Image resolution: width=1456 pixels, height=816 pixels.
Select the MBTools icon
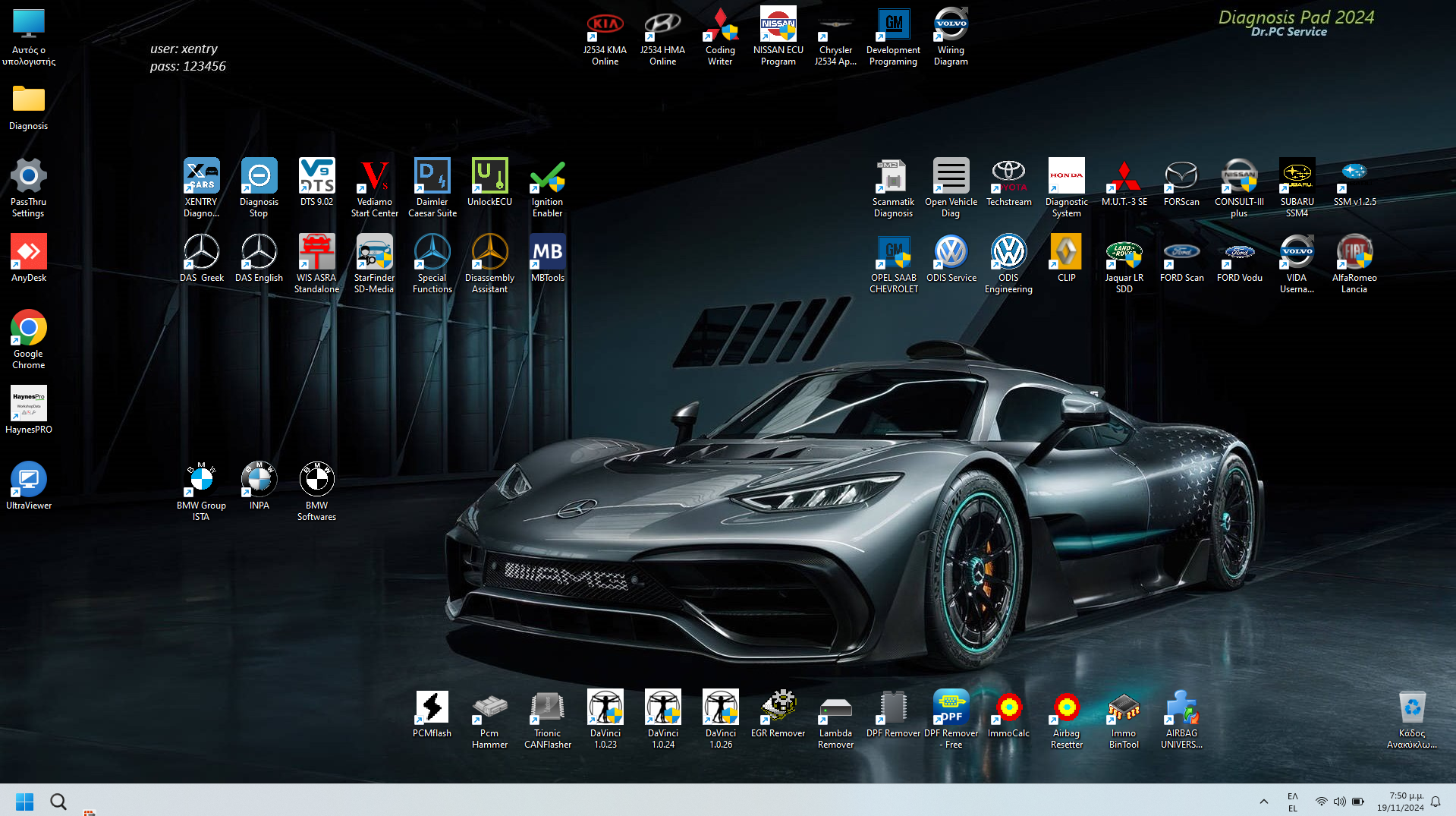pos(547,258)
